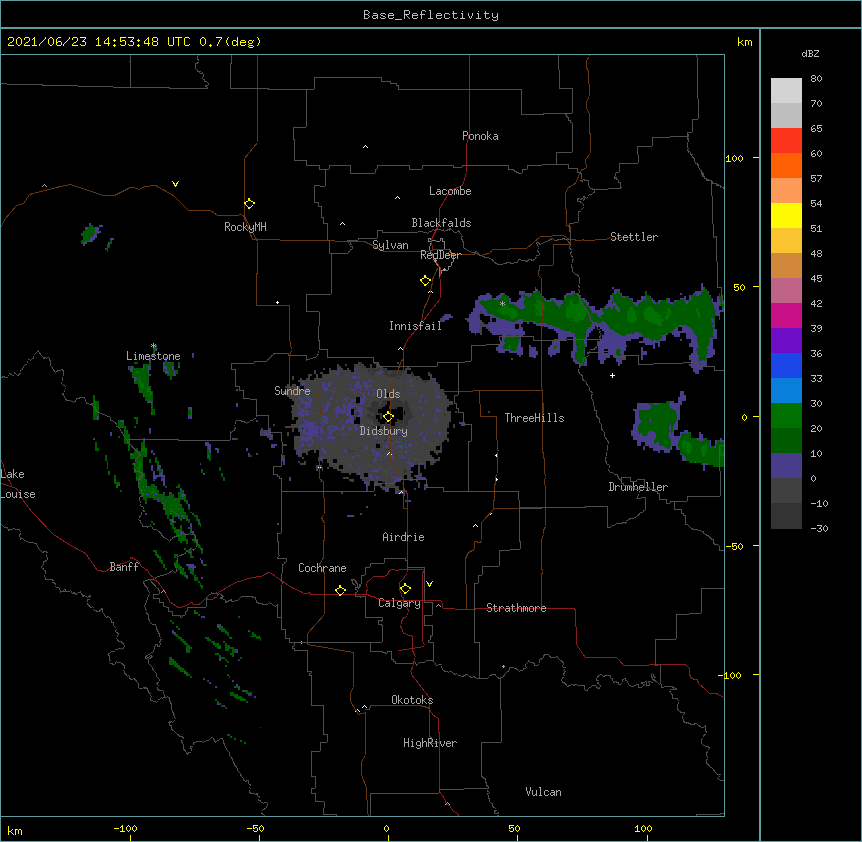Screen dimensions: 862x842
Task: Click the Sundre town label
Action: [292, 391]
